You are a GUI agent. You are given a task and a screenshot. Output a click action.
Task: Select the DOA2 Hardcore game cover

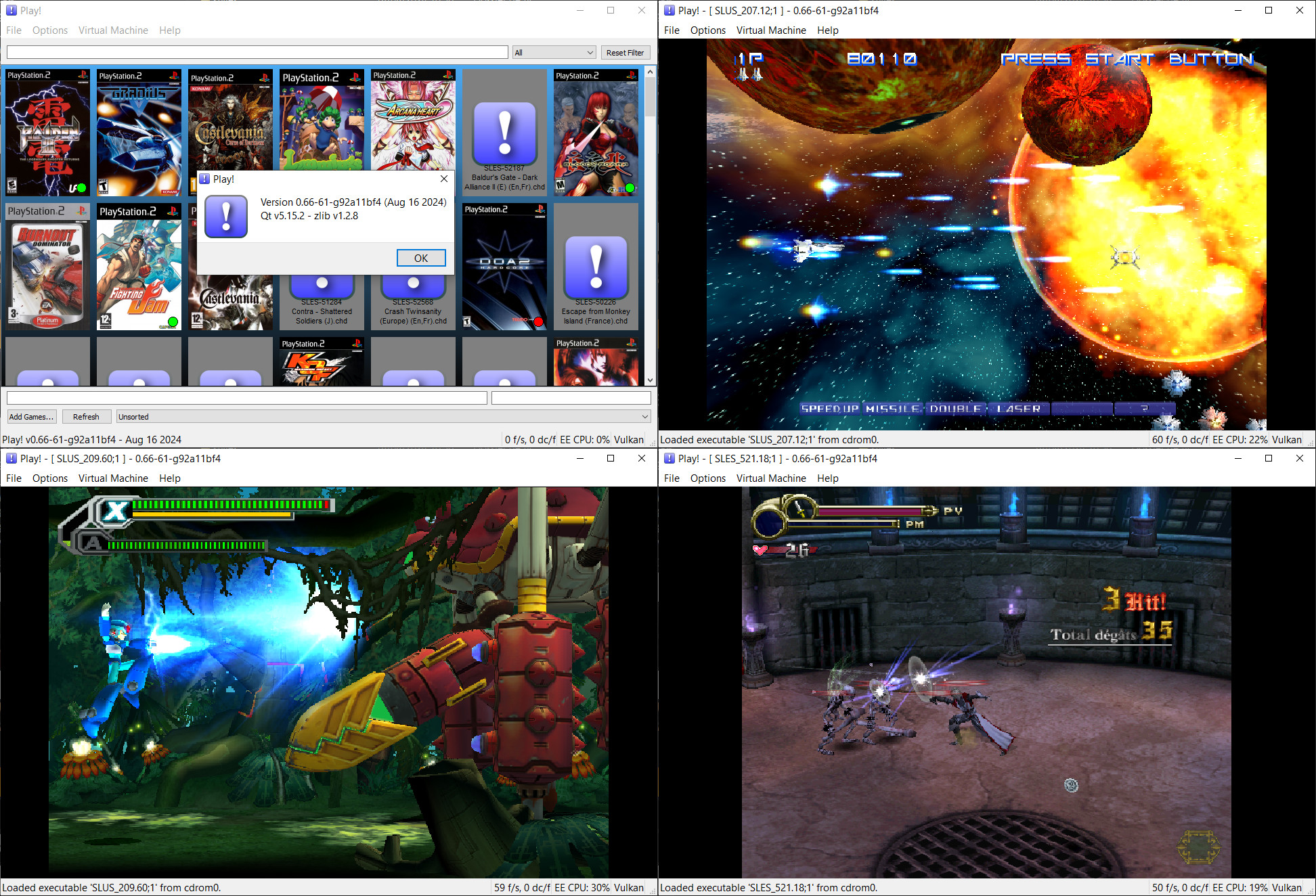504,267
